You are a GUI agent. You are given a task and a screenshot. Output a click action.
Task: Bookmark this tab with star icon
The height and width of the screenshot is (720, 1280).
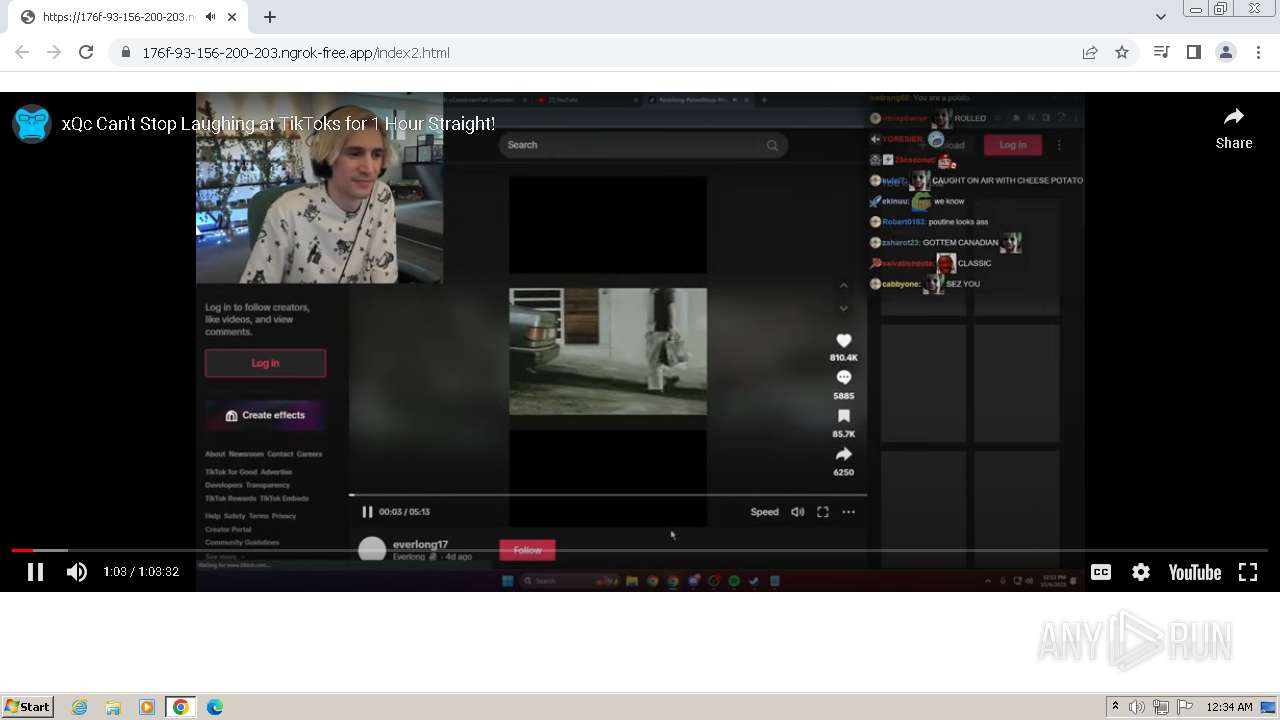(1122, 53)
